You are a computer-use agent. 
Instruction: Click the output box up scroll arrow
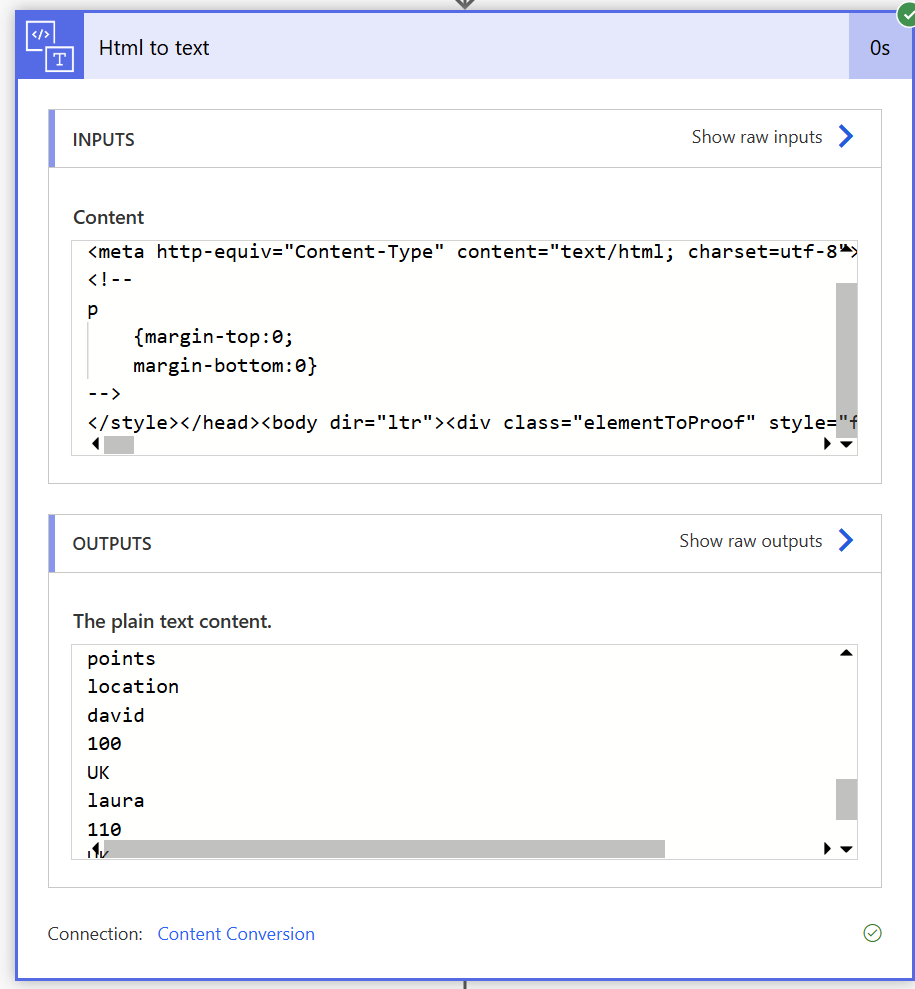tap(846, 653)
